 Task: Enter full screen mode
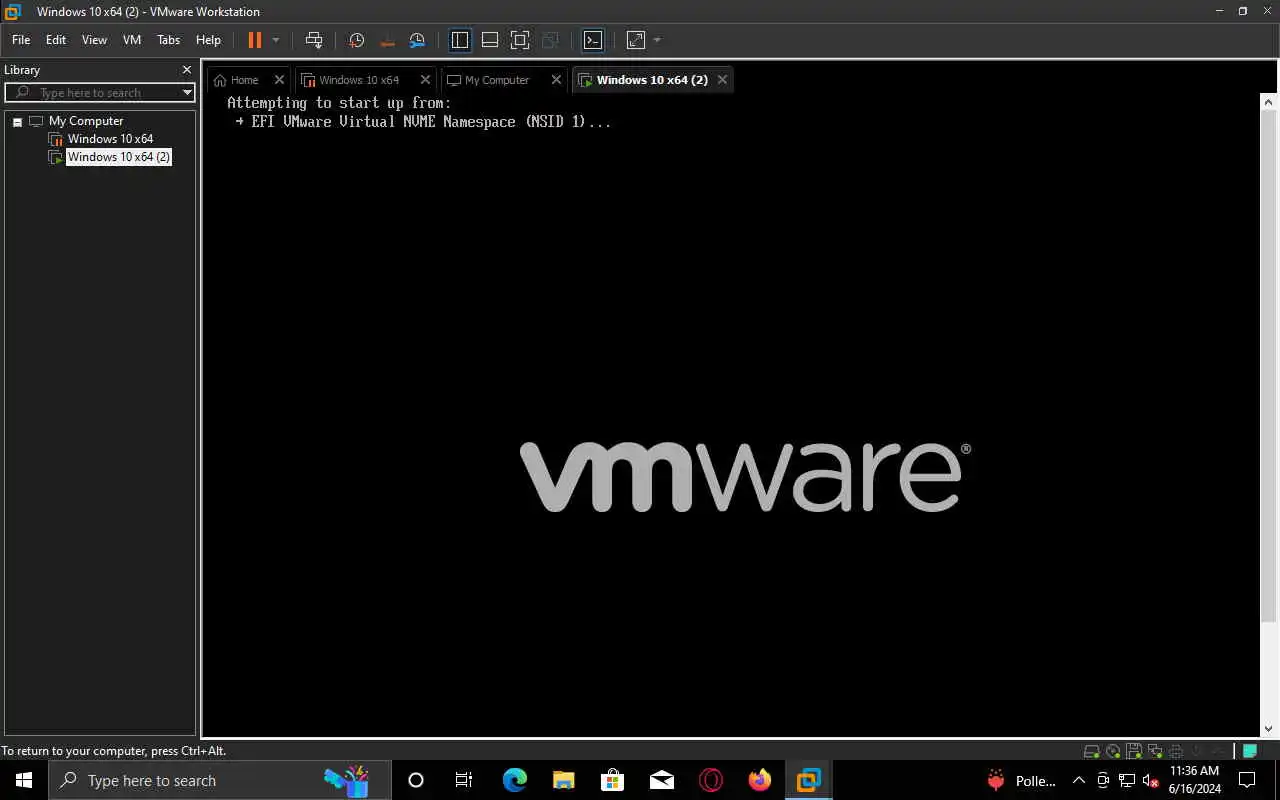pos(520,40)
